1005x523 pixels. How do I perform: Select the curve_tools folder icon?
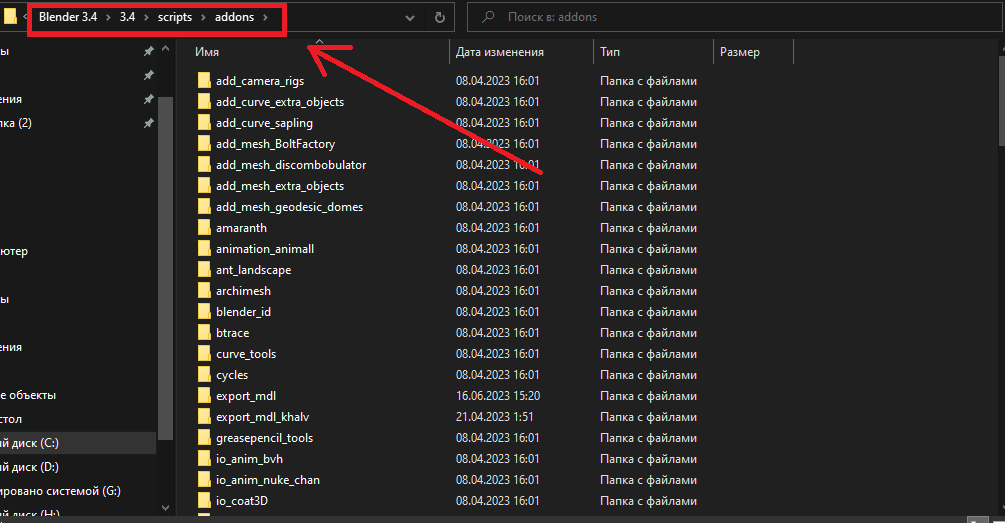click(x=204, y=354)
